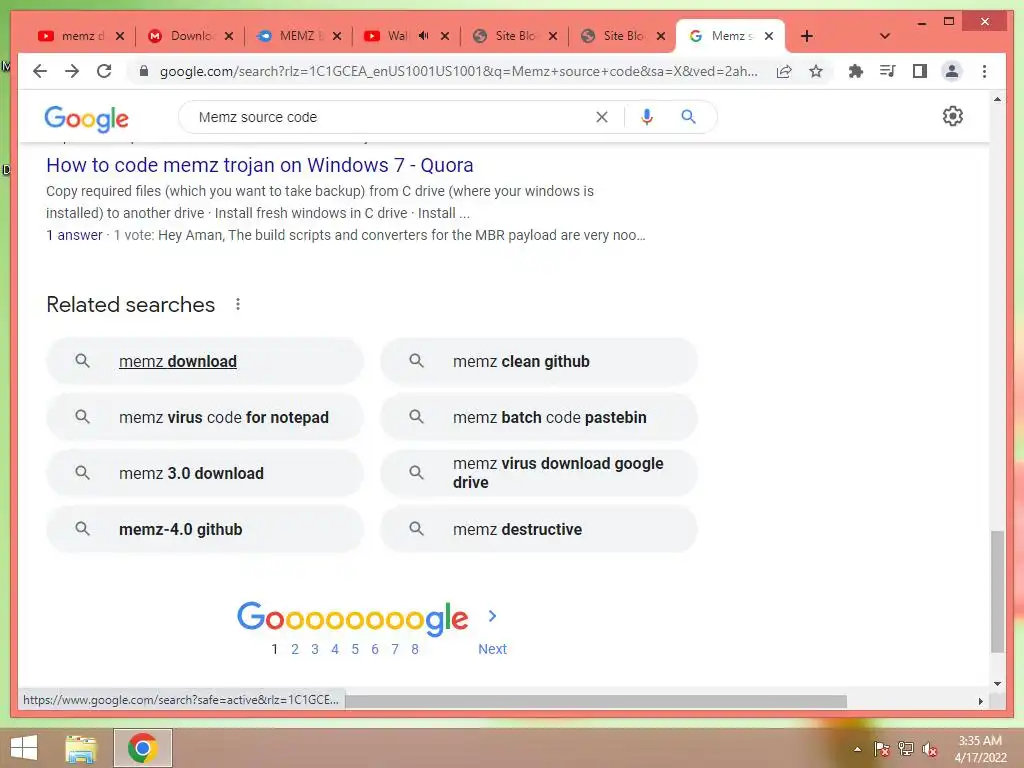1024x768 pixels.
Task: Open the '1 answer' link
Action: click(74, 235)
